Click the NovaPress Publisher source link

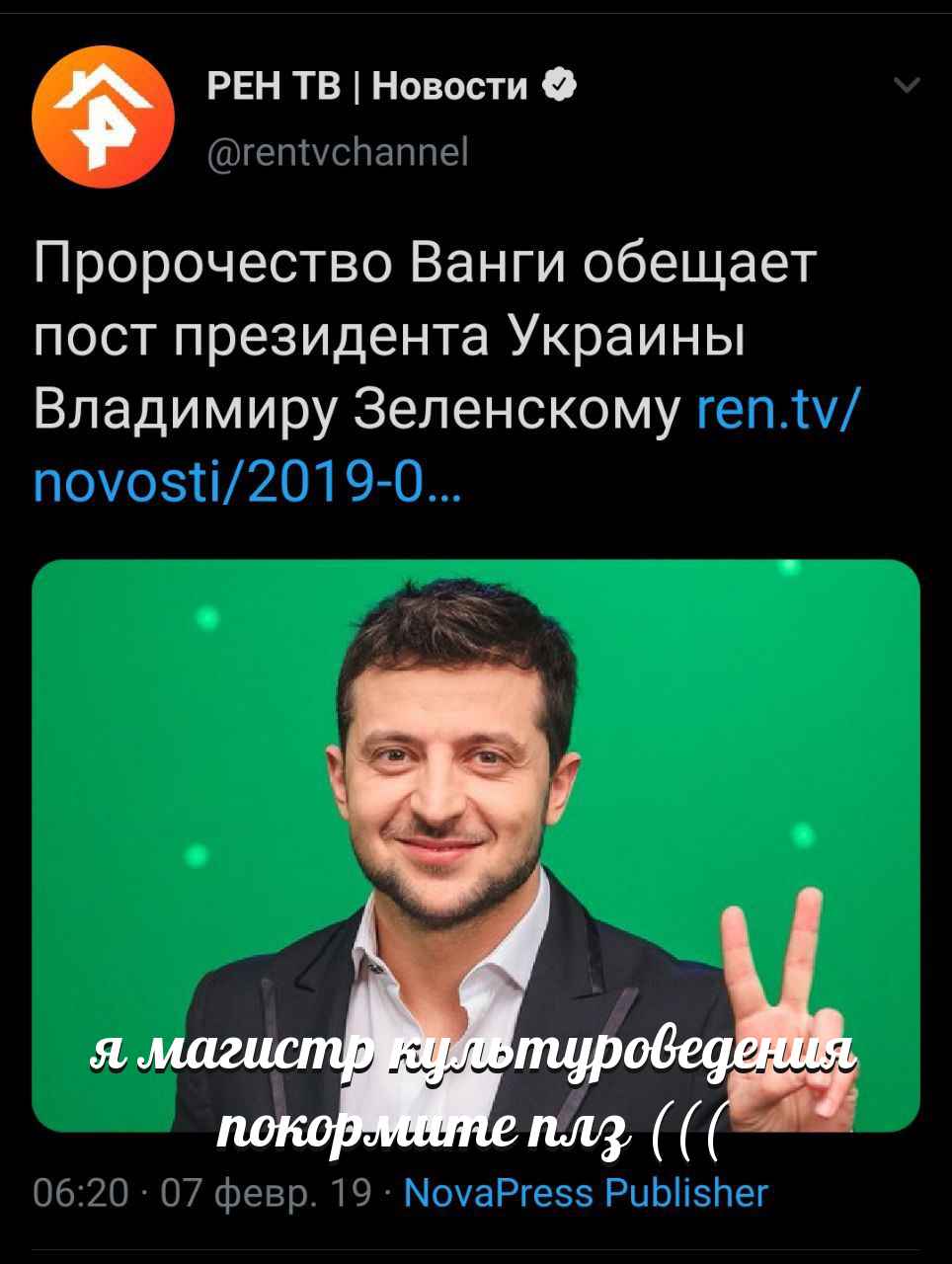pos(587,1193)
